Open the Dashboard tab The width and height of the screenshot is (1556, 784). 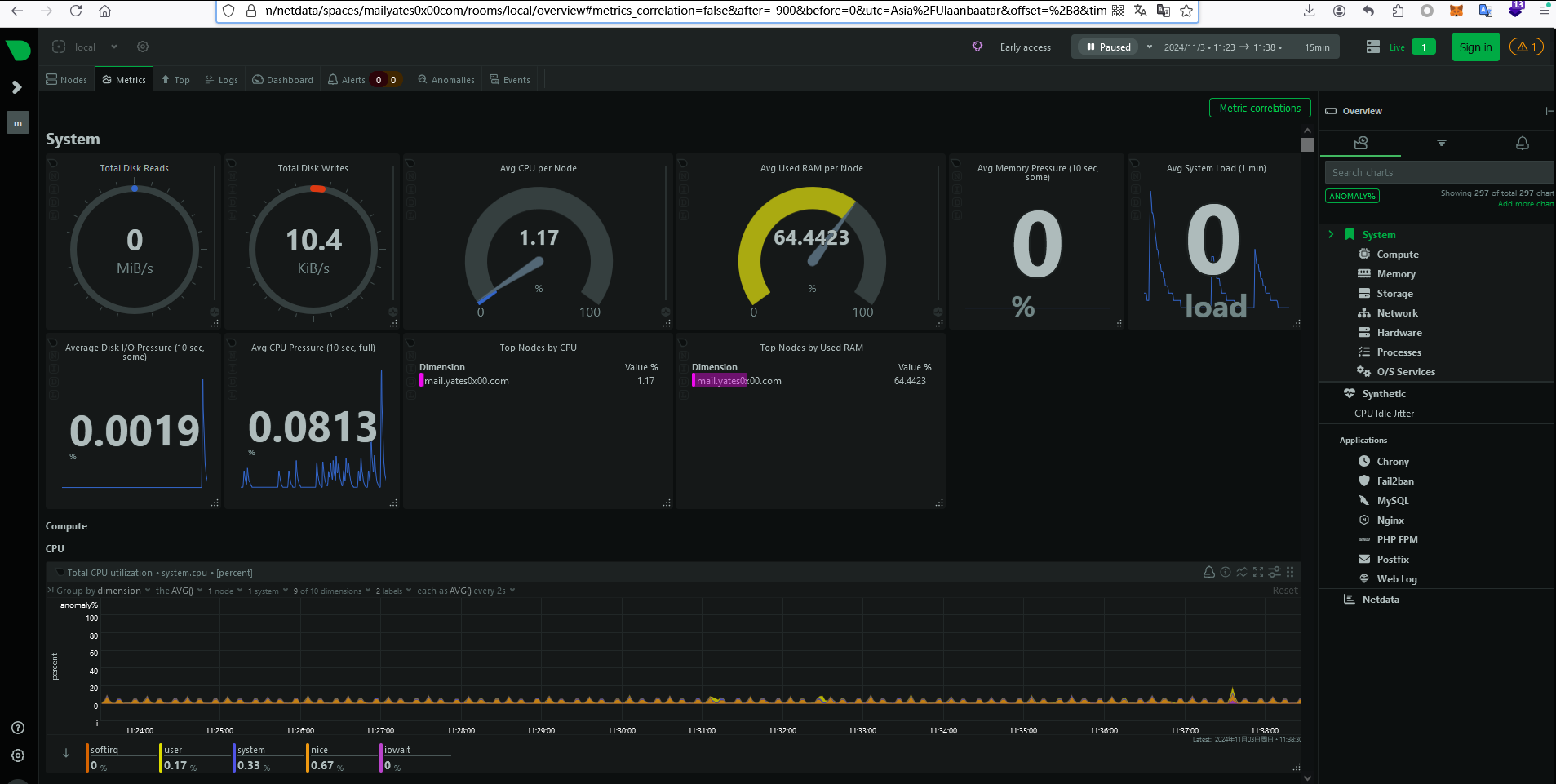pyautogui.click(x=282, y=80)
